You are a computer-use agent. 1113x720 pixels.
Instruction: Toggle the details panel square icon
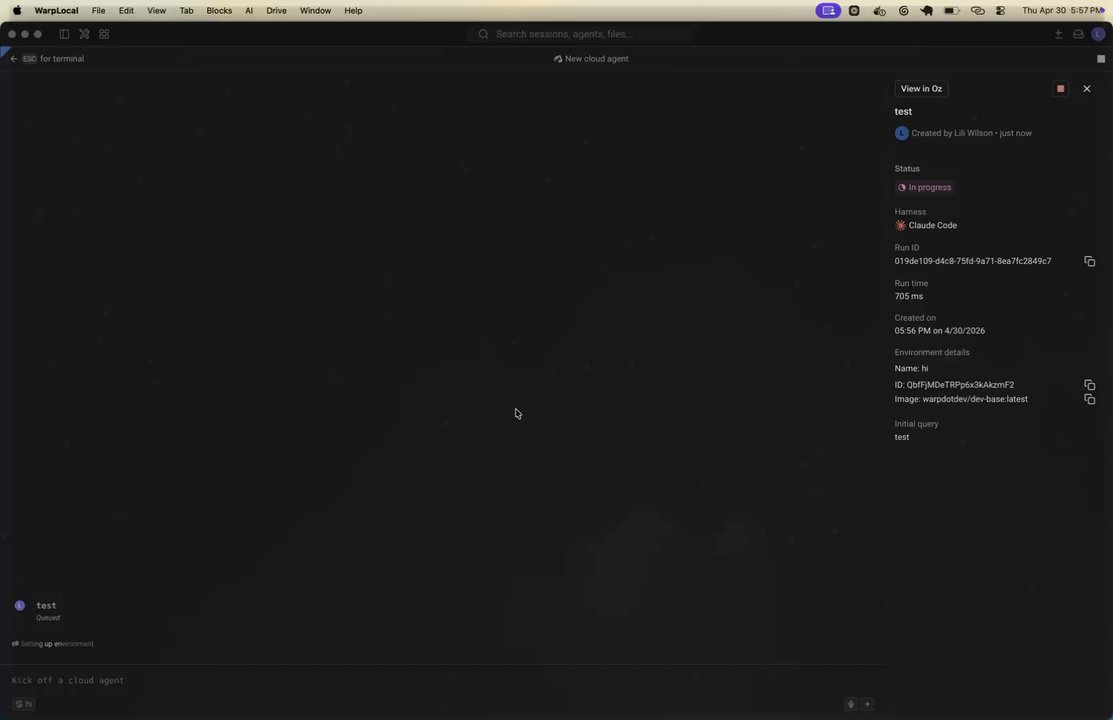pyautogui.click(x=1101, y=59)
